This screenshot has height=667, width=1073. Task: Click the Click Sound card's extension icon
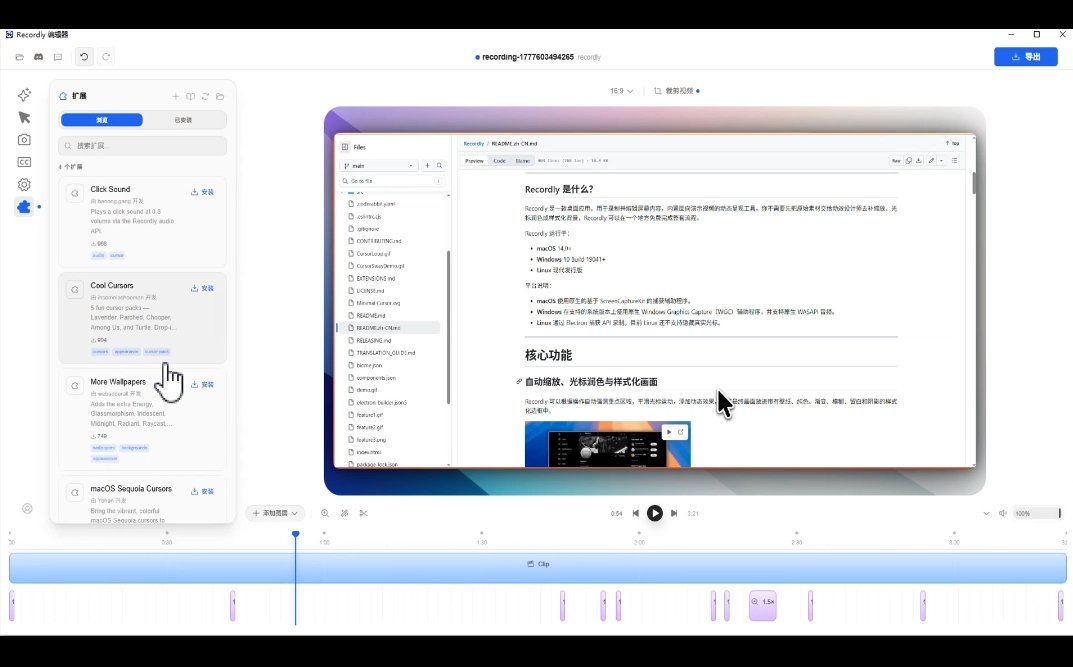pos(75,194)
